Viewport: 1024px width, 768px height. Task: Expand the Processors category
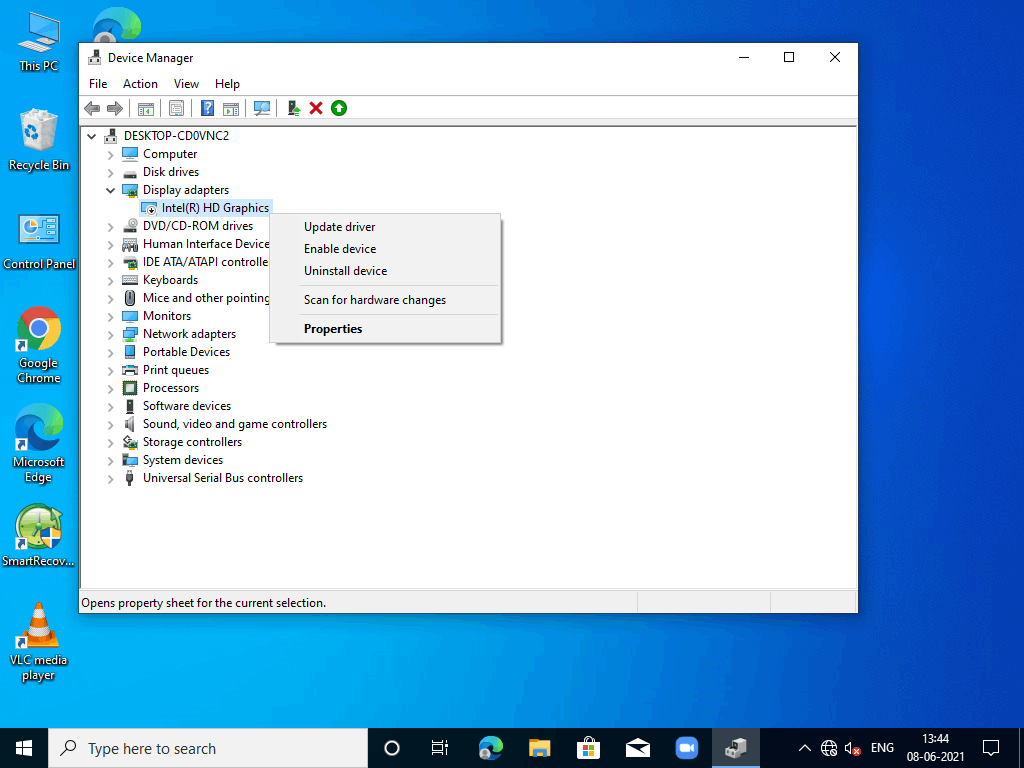pos(111,388)
